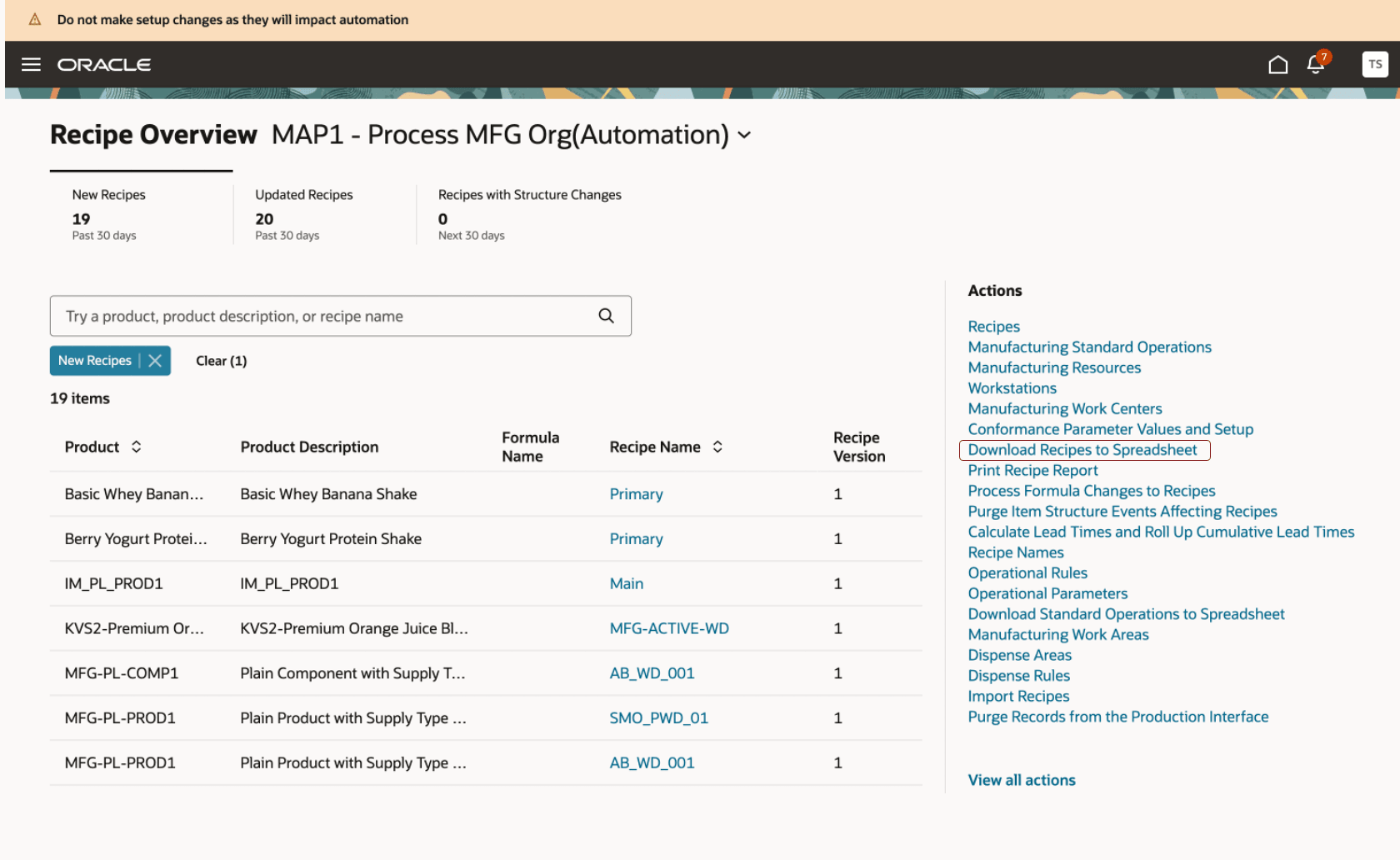
Task: Open the MFG-ACTIVE-WD recipe link
Action: pos(669,628)
